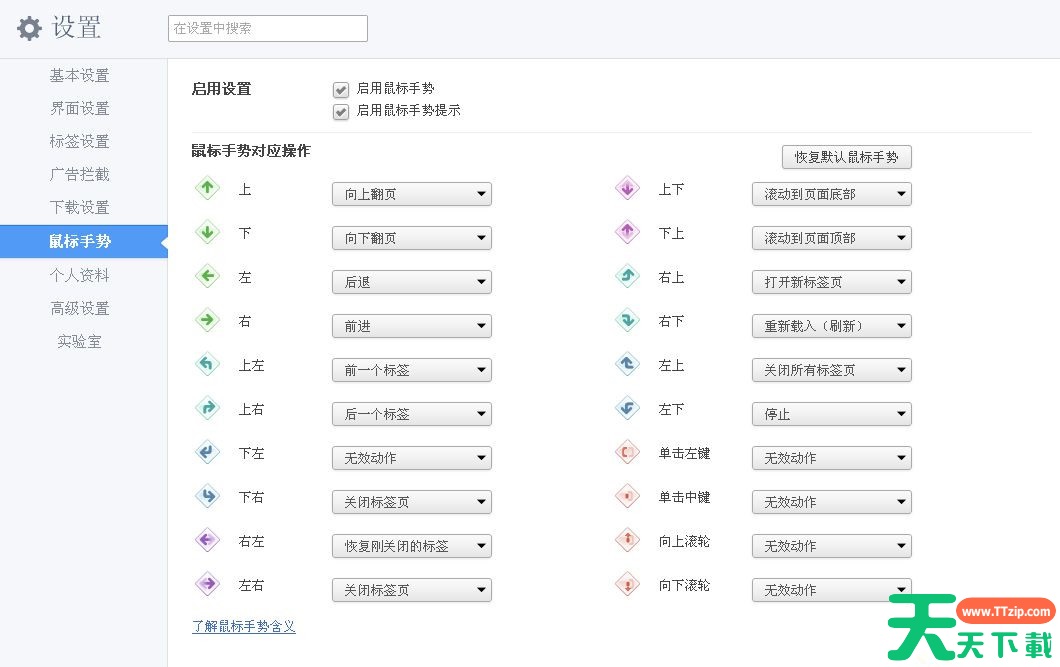1060x667 pixels.
Task: Click the 了解鼠标手势含义 link
Action: [x=243, y=627]
